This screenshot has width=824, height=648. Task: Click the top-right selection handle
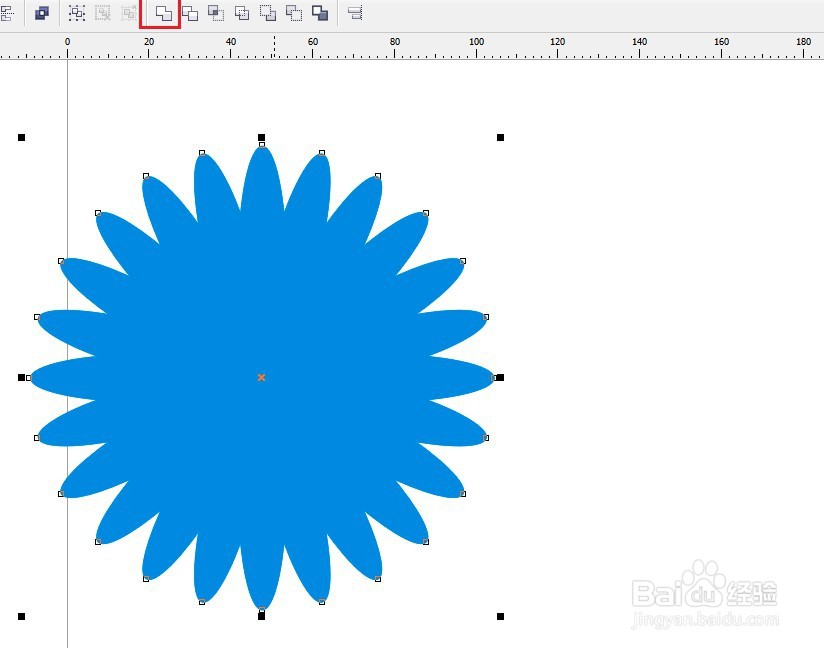(500, 137)
